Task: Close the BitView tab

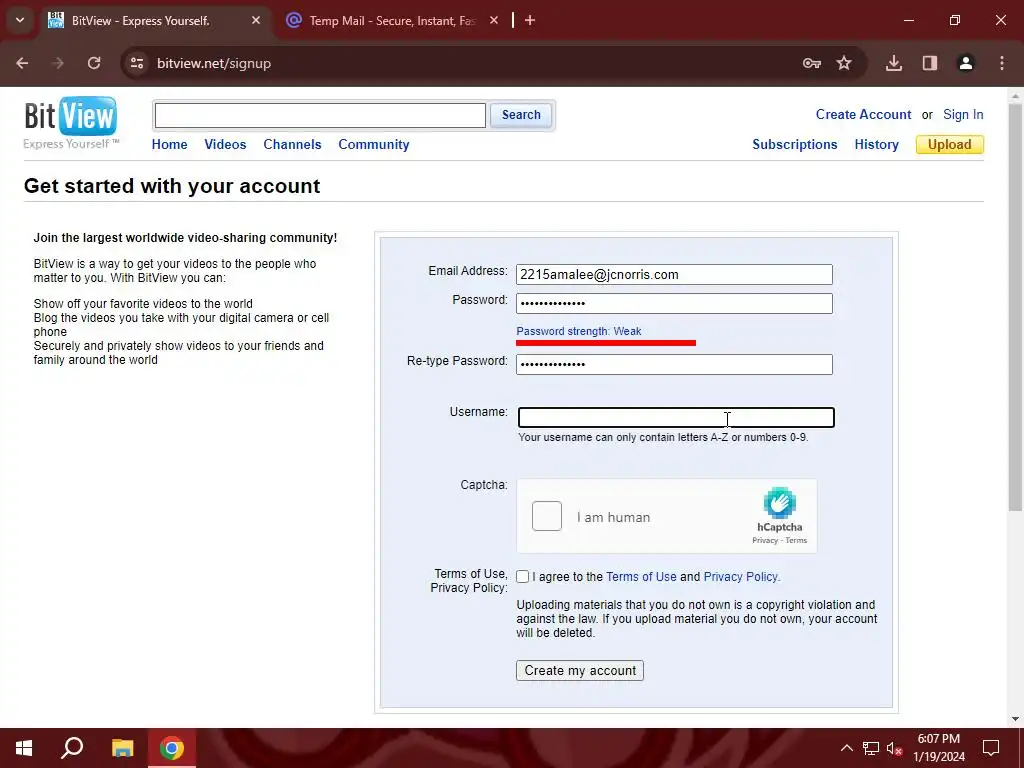Action: [256, 20]
